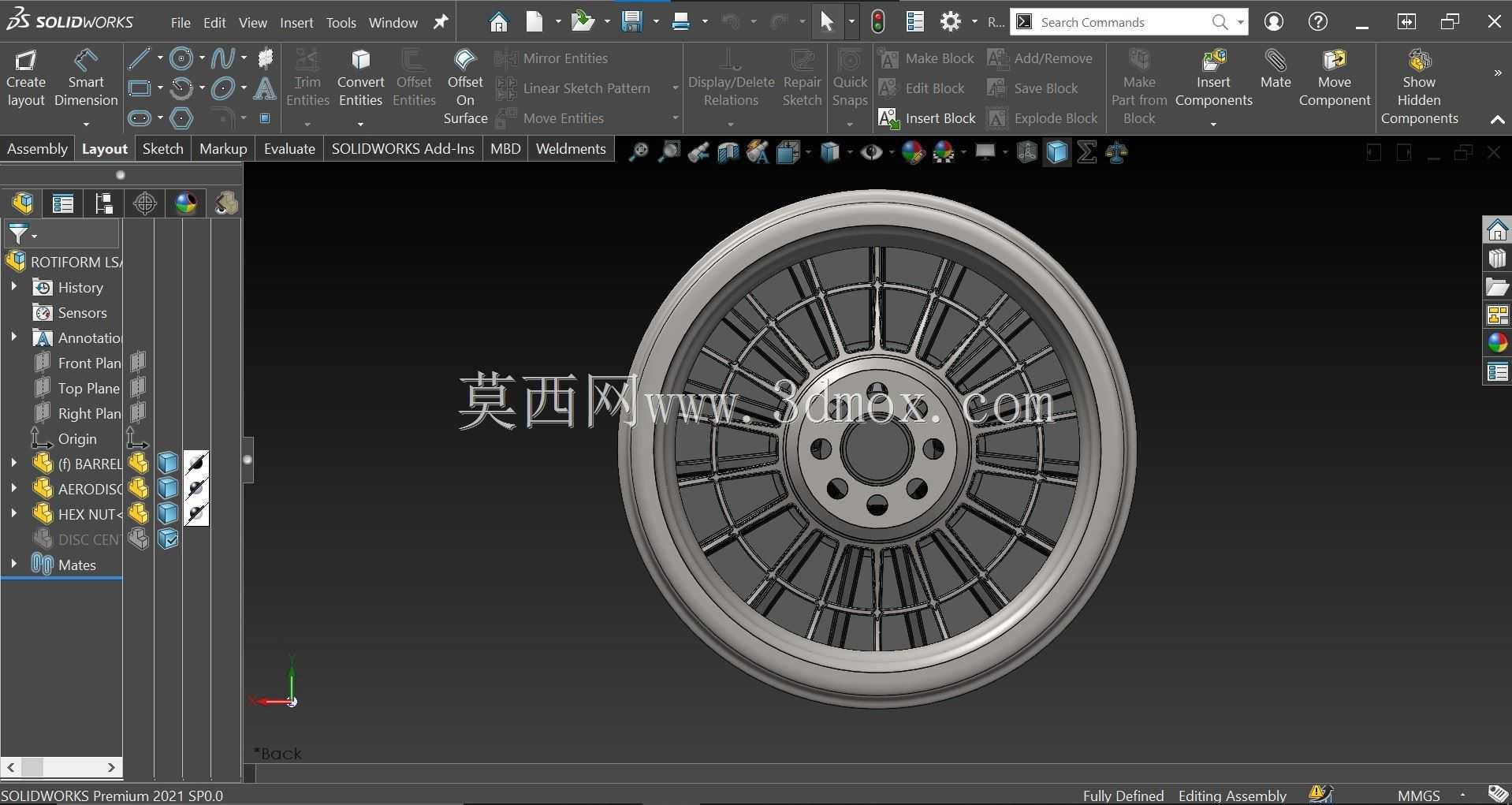Pick the Line sketch tool
Image resolution: width=1512 pixels, height=805 pixels.
click(140, 58)
